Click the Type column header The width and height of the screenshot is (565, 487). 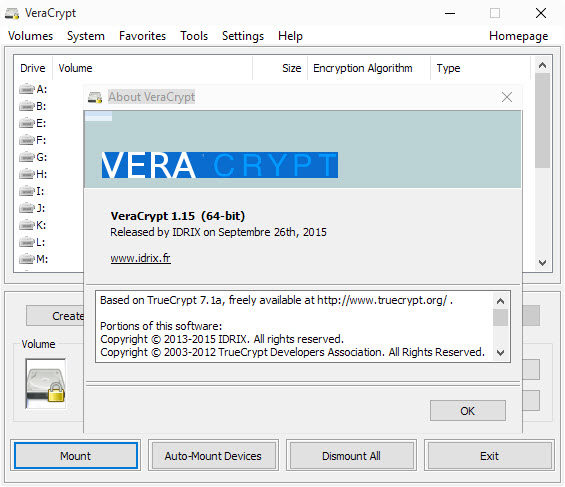480,68
